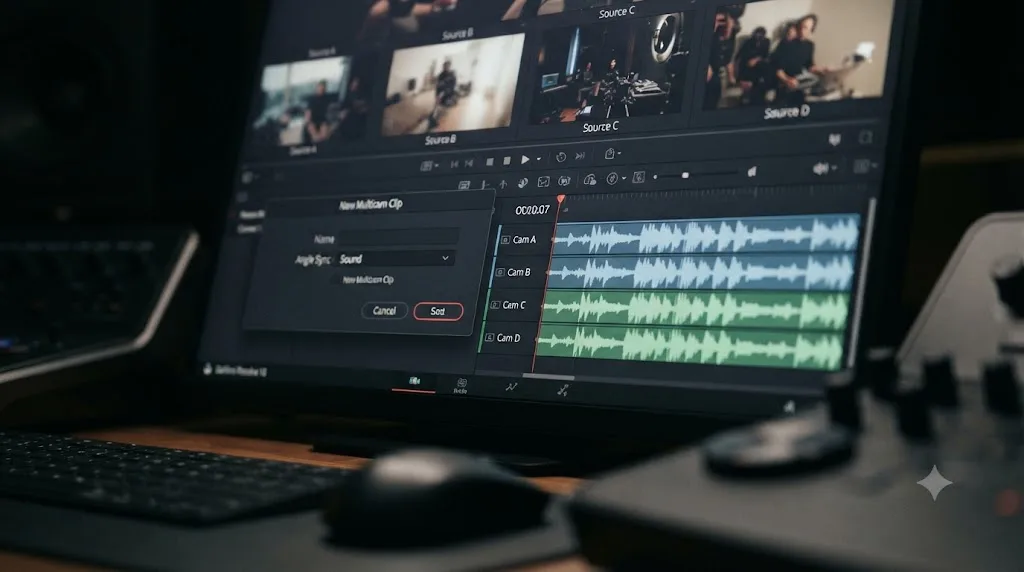Viewport: 1024px width, 572px height.
Task: Open the viewer layout dropdown left of the transport
Action: [429, 166]
